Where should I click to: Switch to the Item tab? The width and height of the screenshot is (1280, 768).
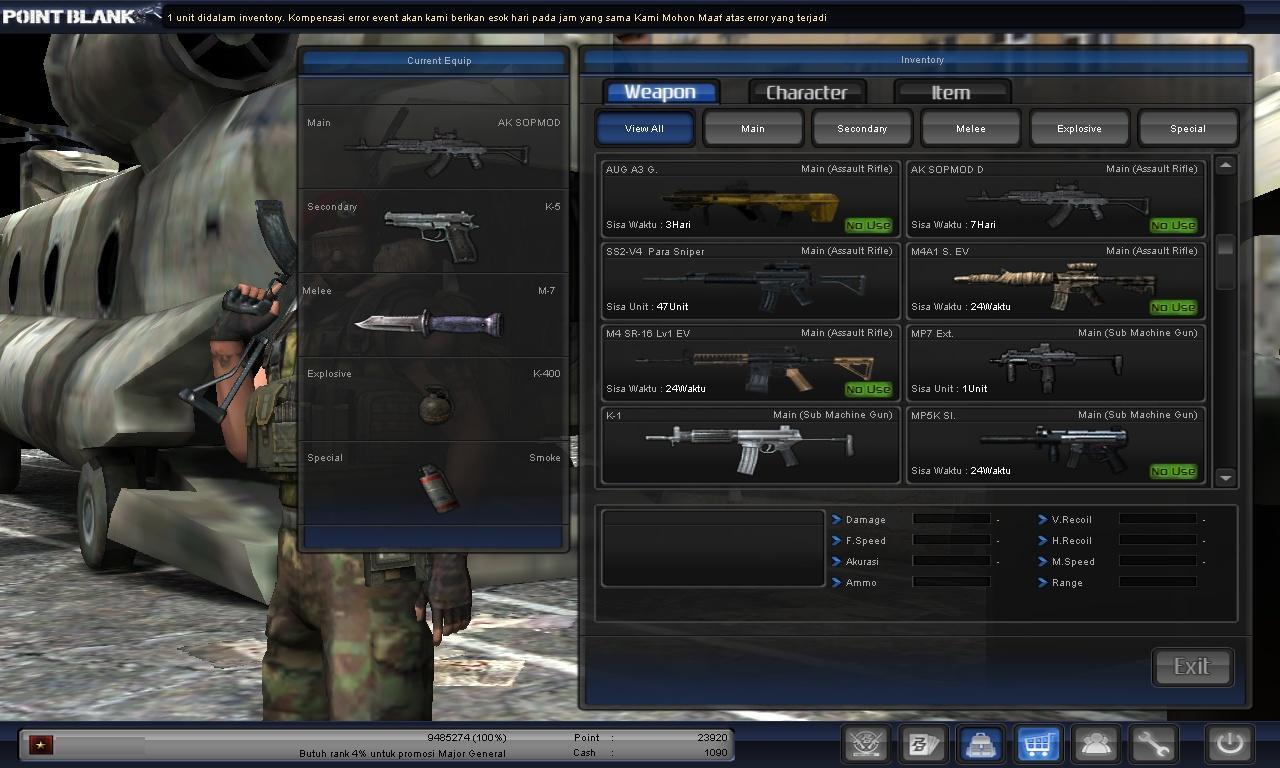pos(951,92)
